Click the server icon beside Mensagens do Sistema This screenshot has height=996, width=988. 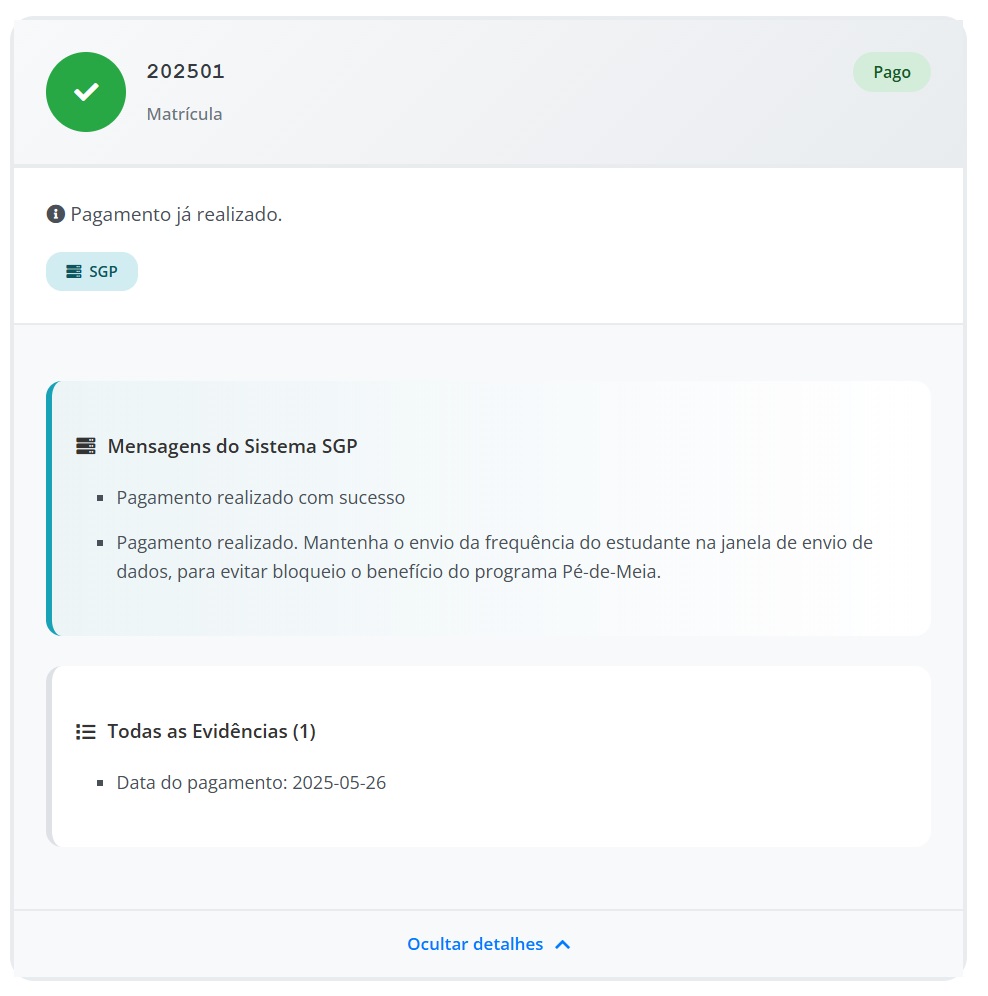(86, 446)
